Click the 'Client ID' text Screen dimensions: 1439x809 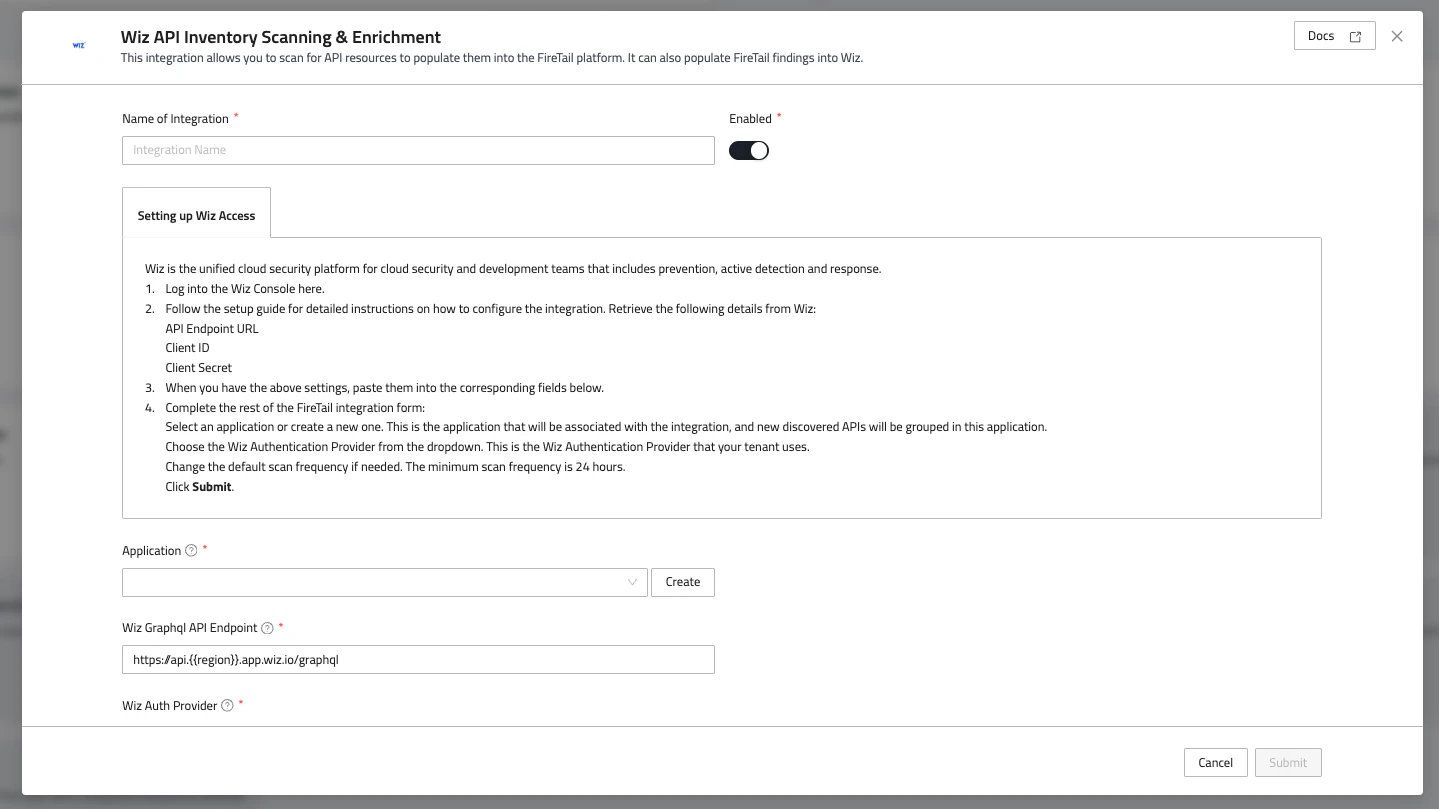click(x=188, y=348)
